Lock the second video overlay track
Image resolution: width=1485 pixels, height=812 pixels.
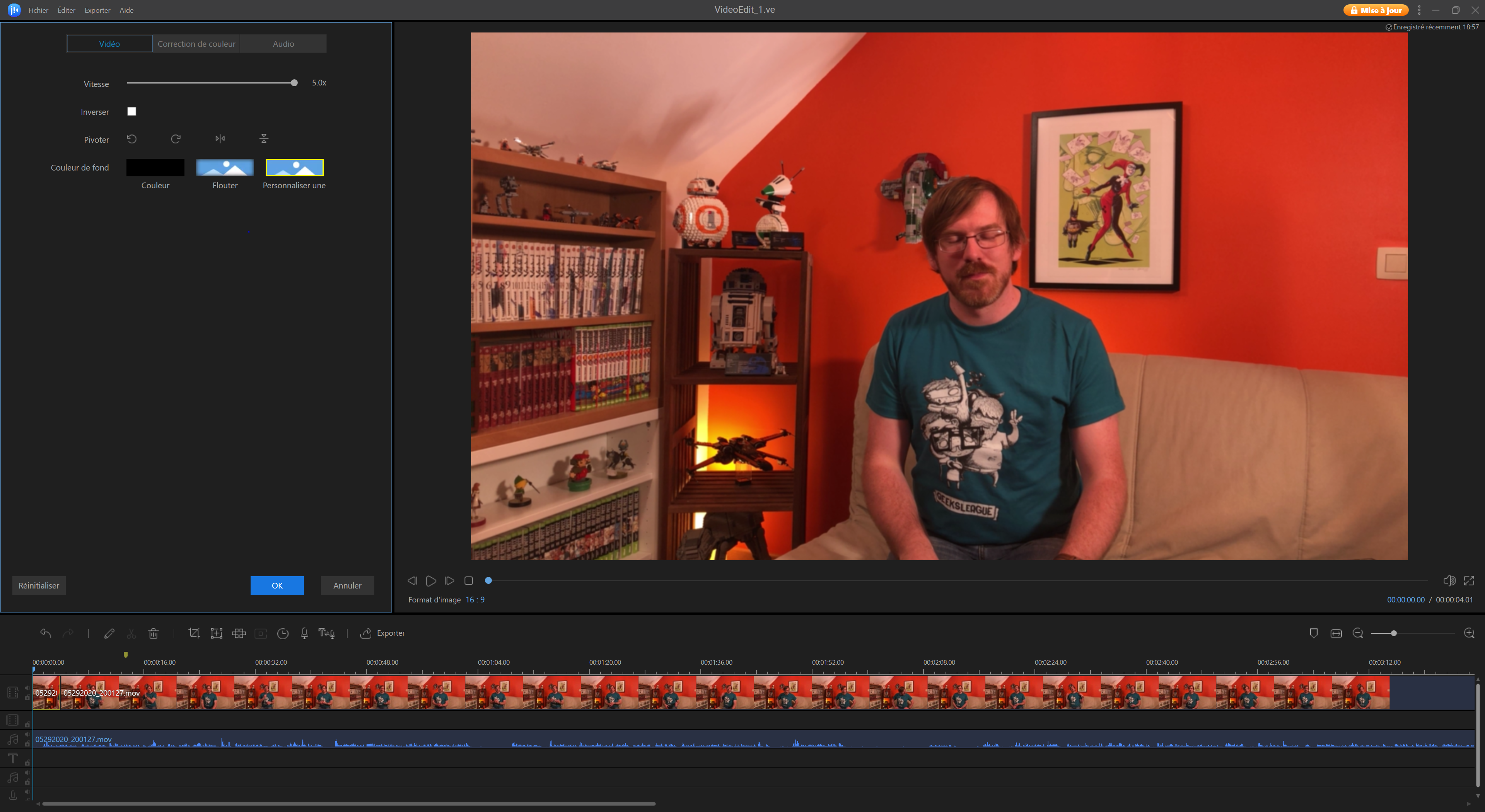coord(27,724)
